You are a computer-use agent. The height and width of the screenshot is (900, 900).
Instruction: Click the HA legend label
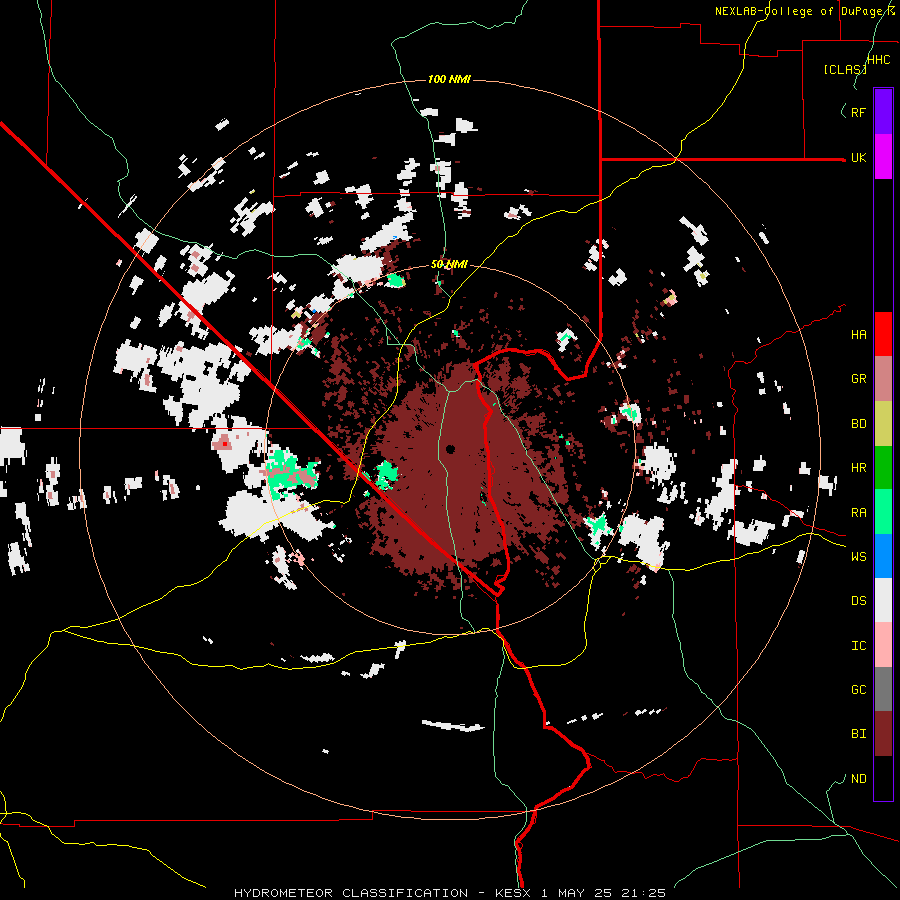[x=858, y=335]
